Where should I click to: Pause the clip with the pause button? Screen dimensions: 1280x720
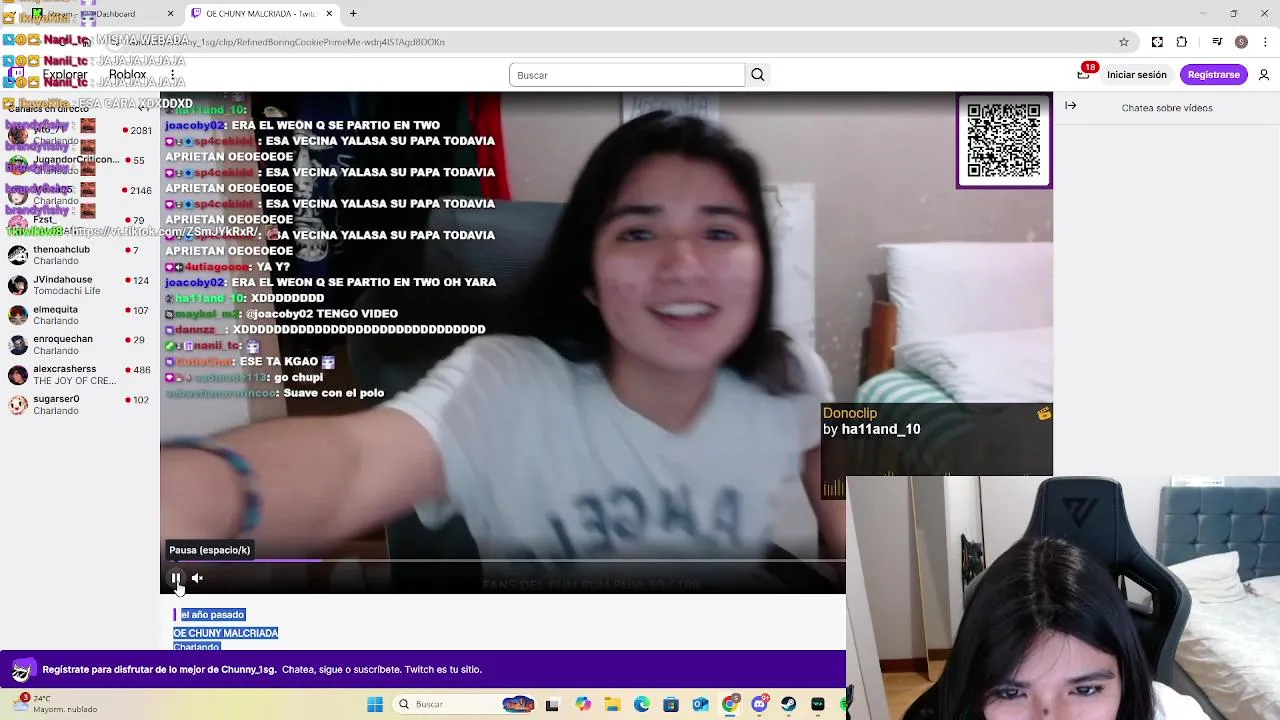(176, 578)
